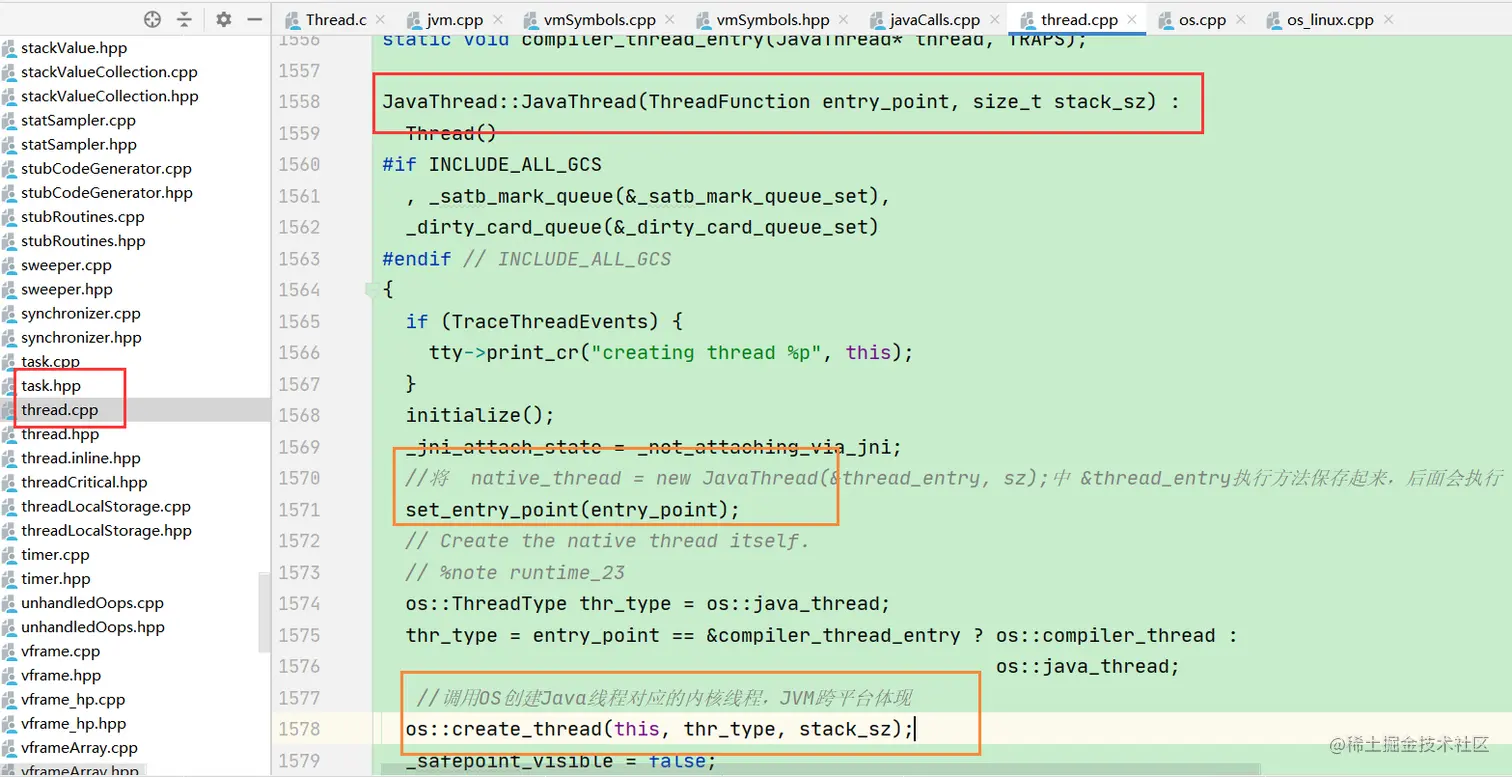The image size is (1512, 777).
Task: Click file icon beside vframe.cpp
Action: pyautogui.click(x=9, y=651)
